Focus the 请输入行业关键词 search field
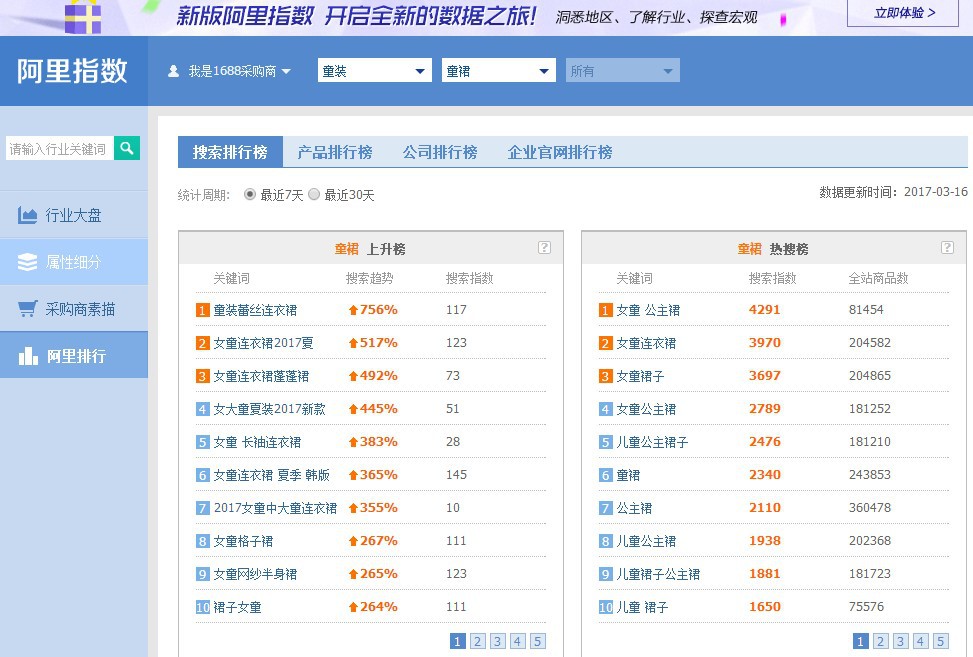The image size is (973, 657). point(60,149)
